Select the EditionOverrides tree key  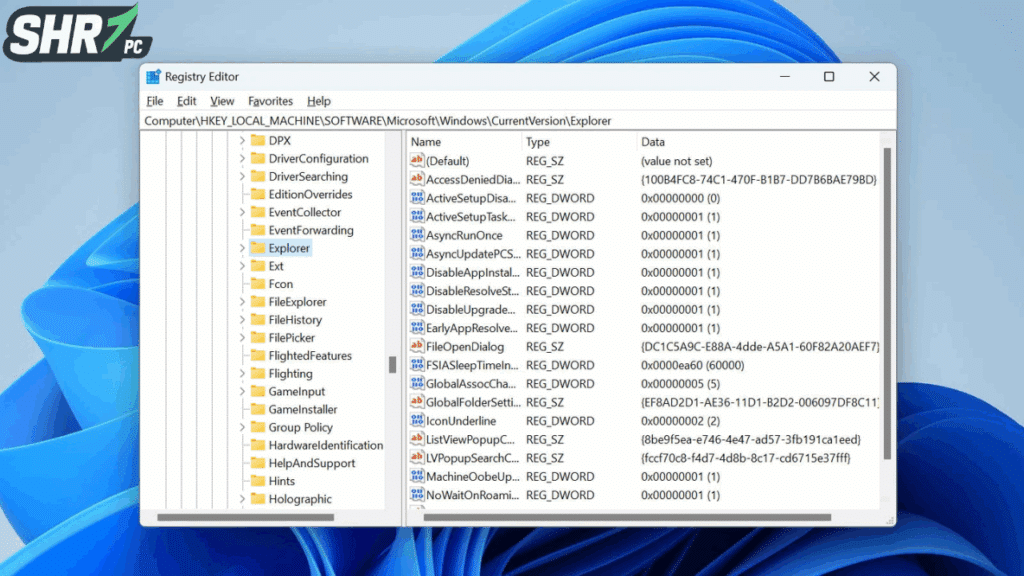point(310,195)
